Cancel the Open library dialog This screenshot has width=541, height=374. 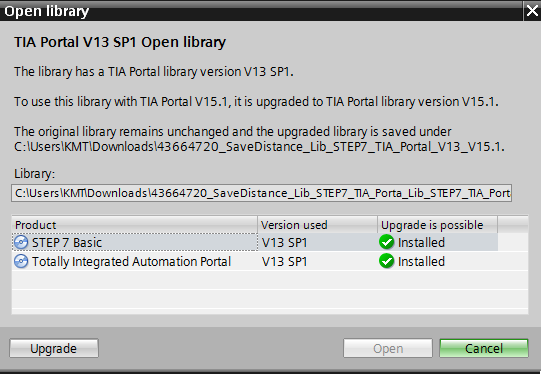484,348
